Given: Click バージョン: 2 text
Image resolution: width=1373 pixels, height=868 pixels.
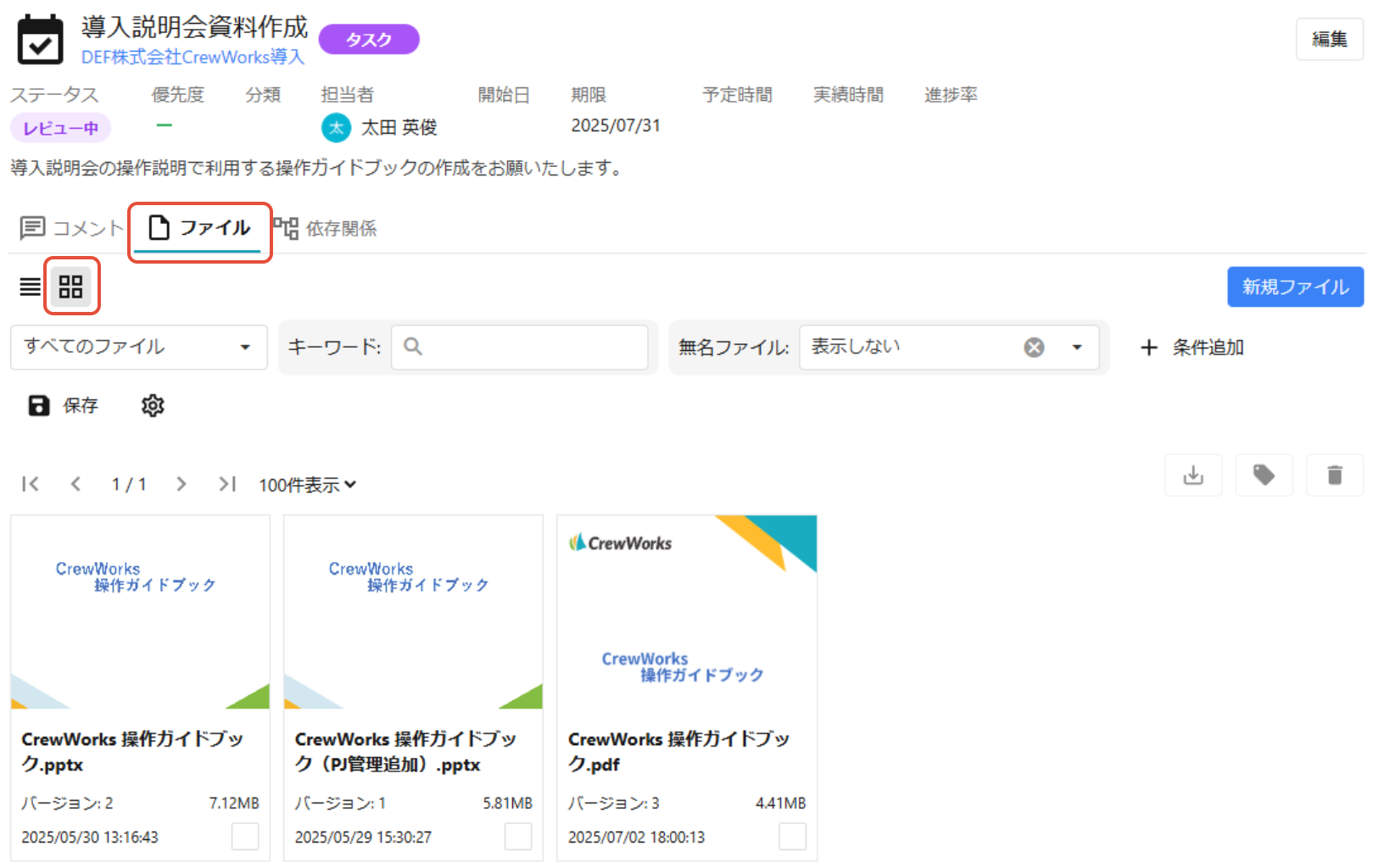Looking at the screenshot, I should 67,803.
